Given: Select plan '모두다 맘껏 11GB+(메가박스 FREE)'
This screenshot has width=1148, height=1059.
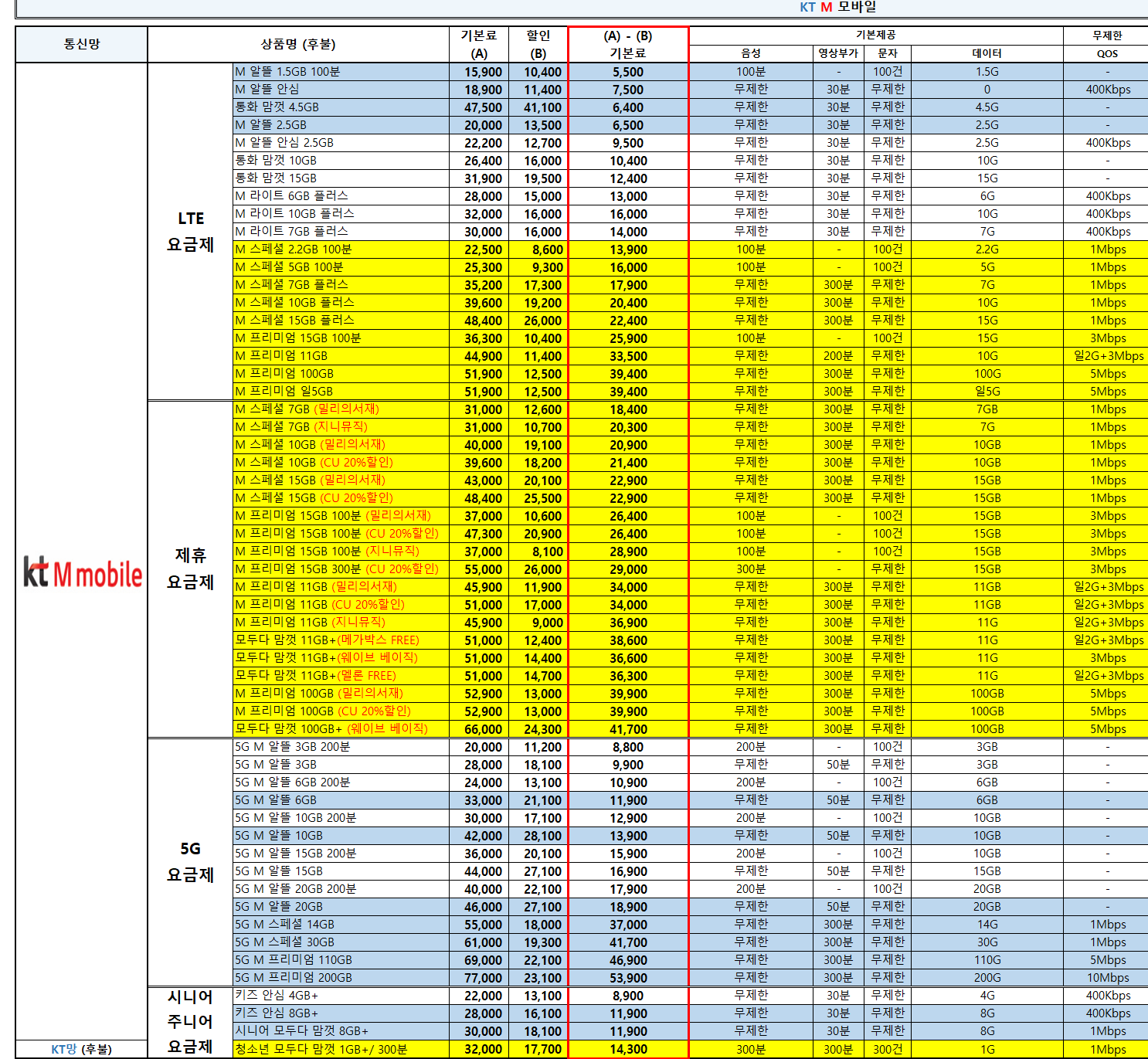Looking at the screenshot, I should coord(341,640).
